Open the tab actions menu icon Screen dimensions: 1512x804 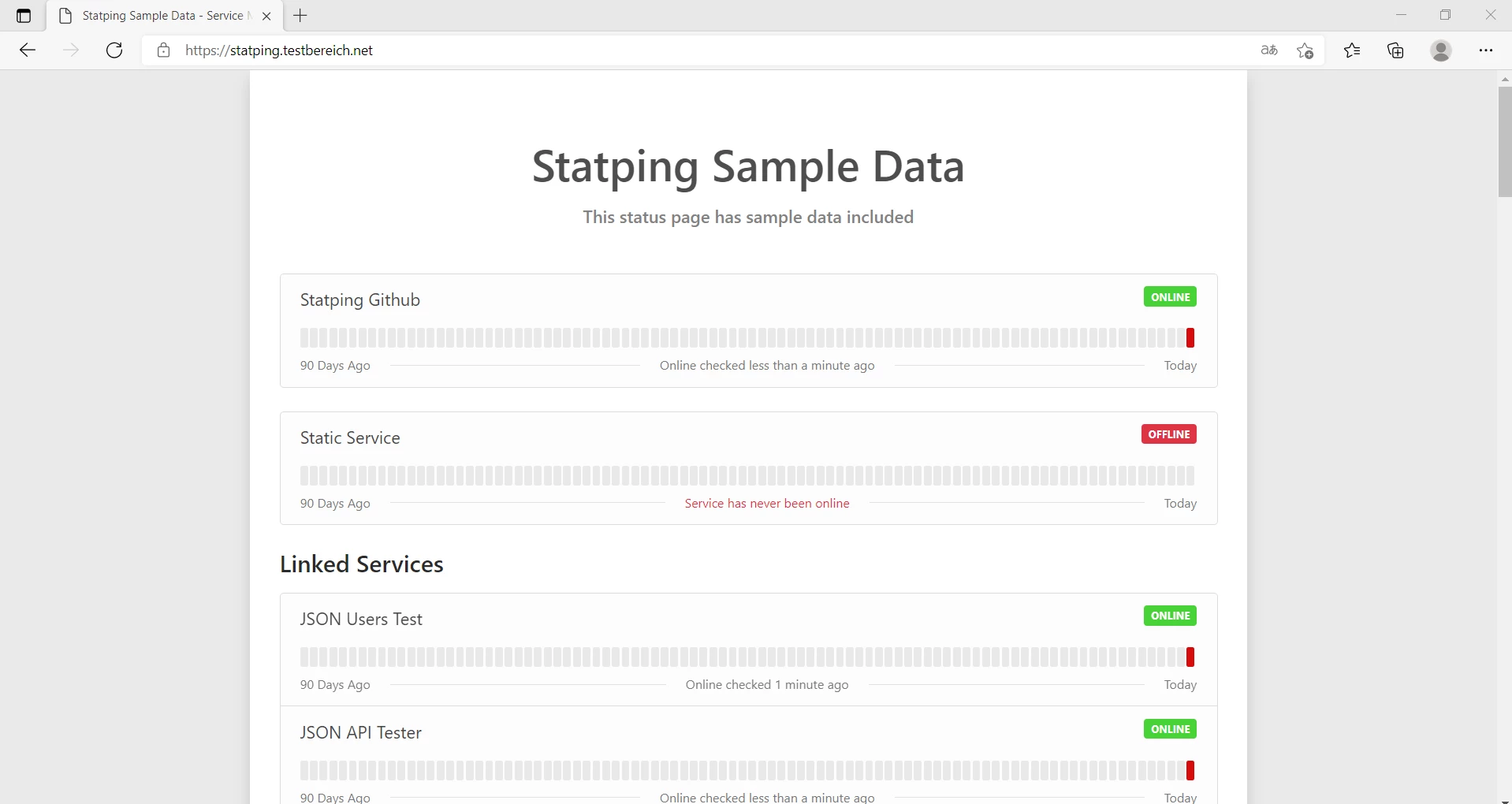[24, 16]
